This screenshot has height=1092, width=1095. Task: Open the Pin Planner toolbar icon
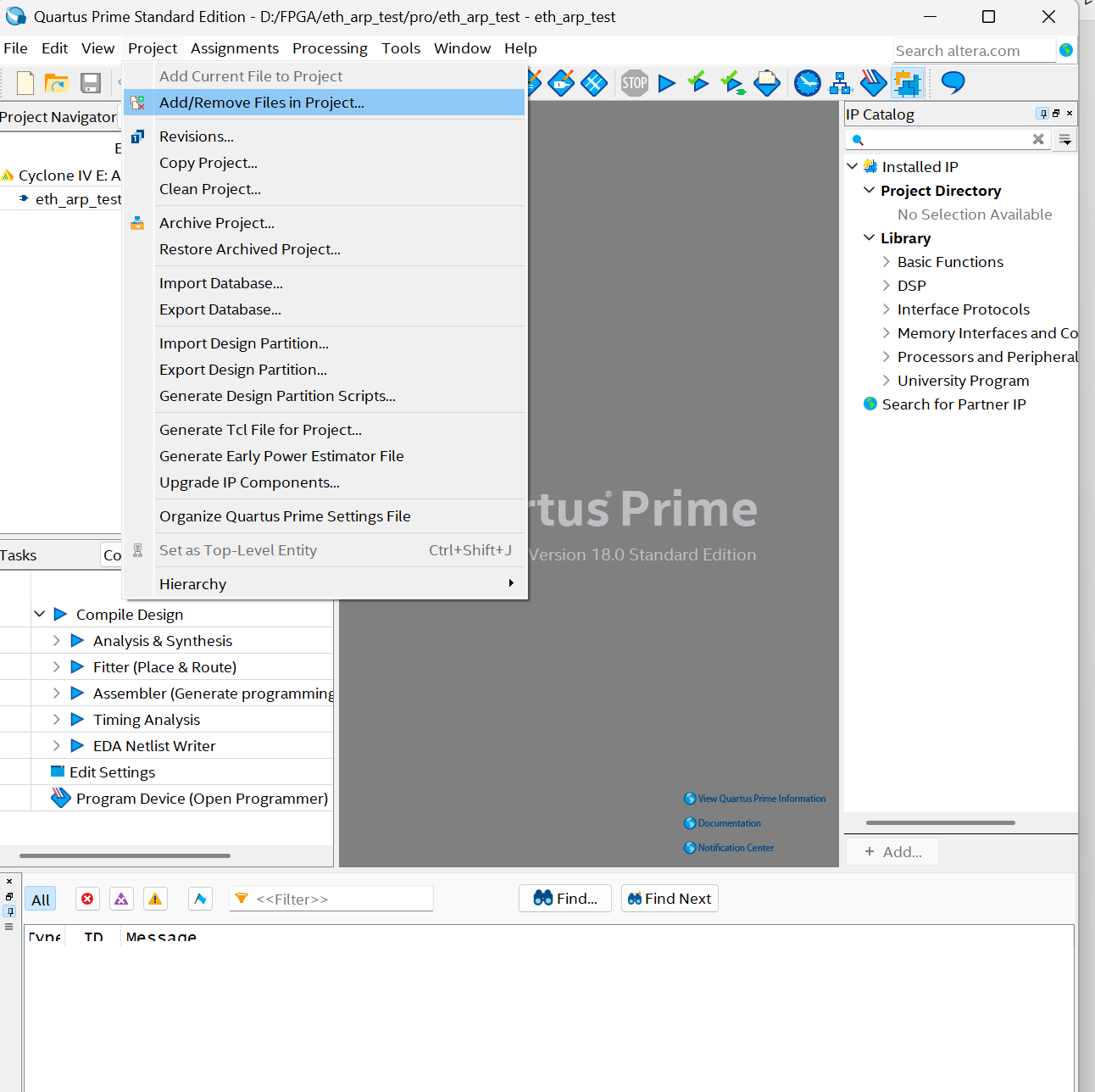tap(561, 83)
